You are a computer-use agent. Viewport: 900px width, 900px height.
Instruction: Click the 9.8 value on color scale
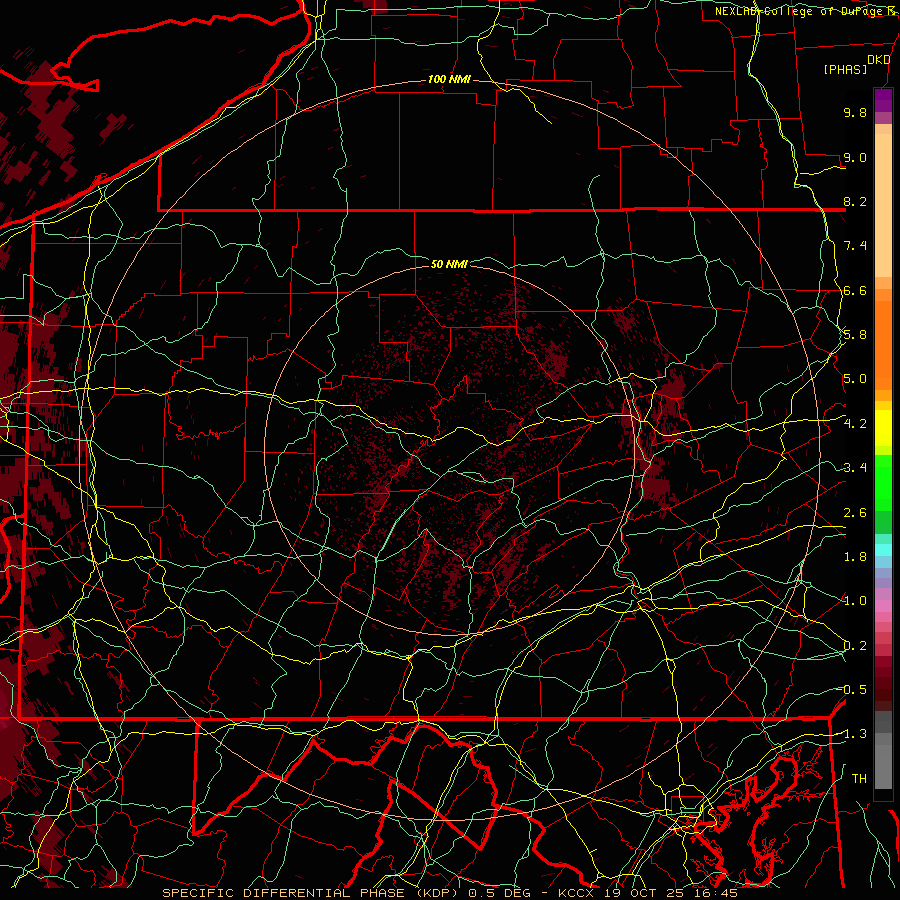point(855,112)
